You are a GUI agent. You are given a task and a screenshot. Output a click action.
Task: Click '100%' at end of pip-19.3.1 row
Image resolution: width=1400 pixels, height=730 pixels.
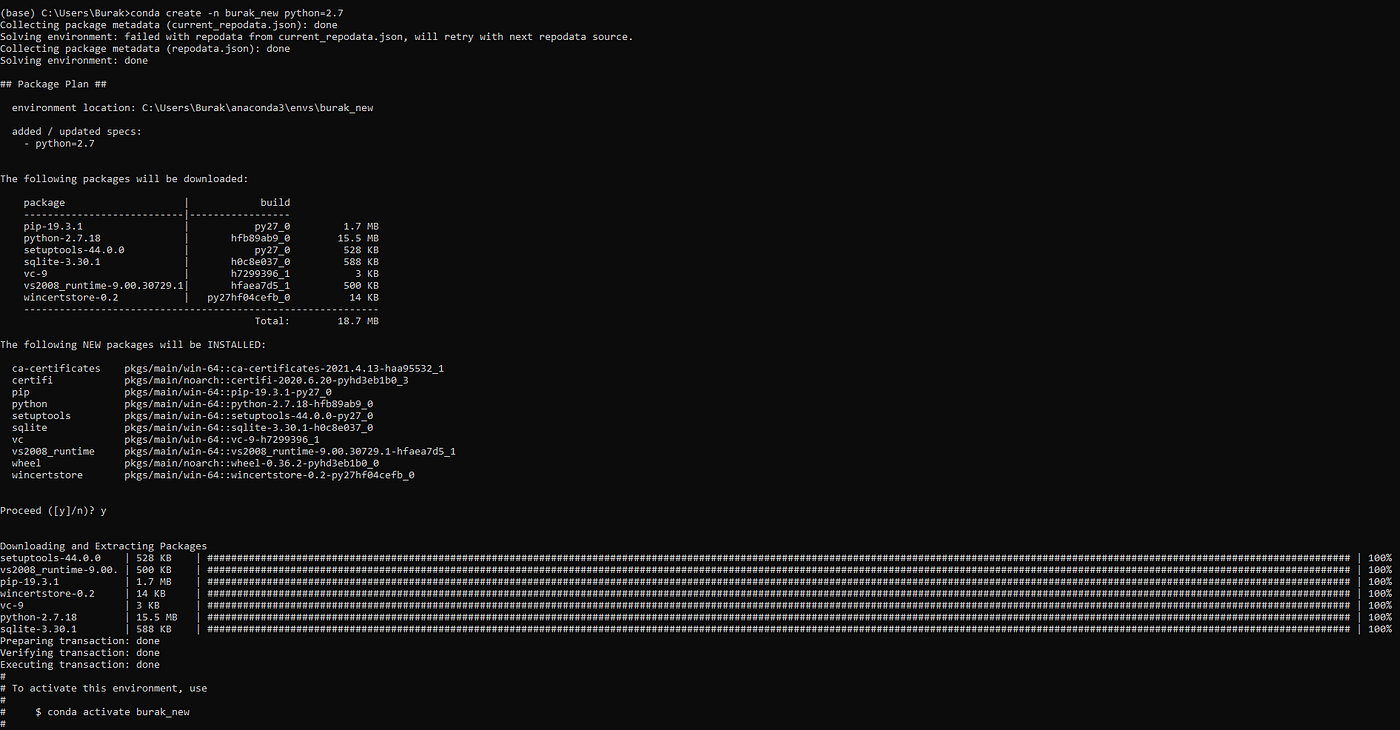click(1380, 582)
